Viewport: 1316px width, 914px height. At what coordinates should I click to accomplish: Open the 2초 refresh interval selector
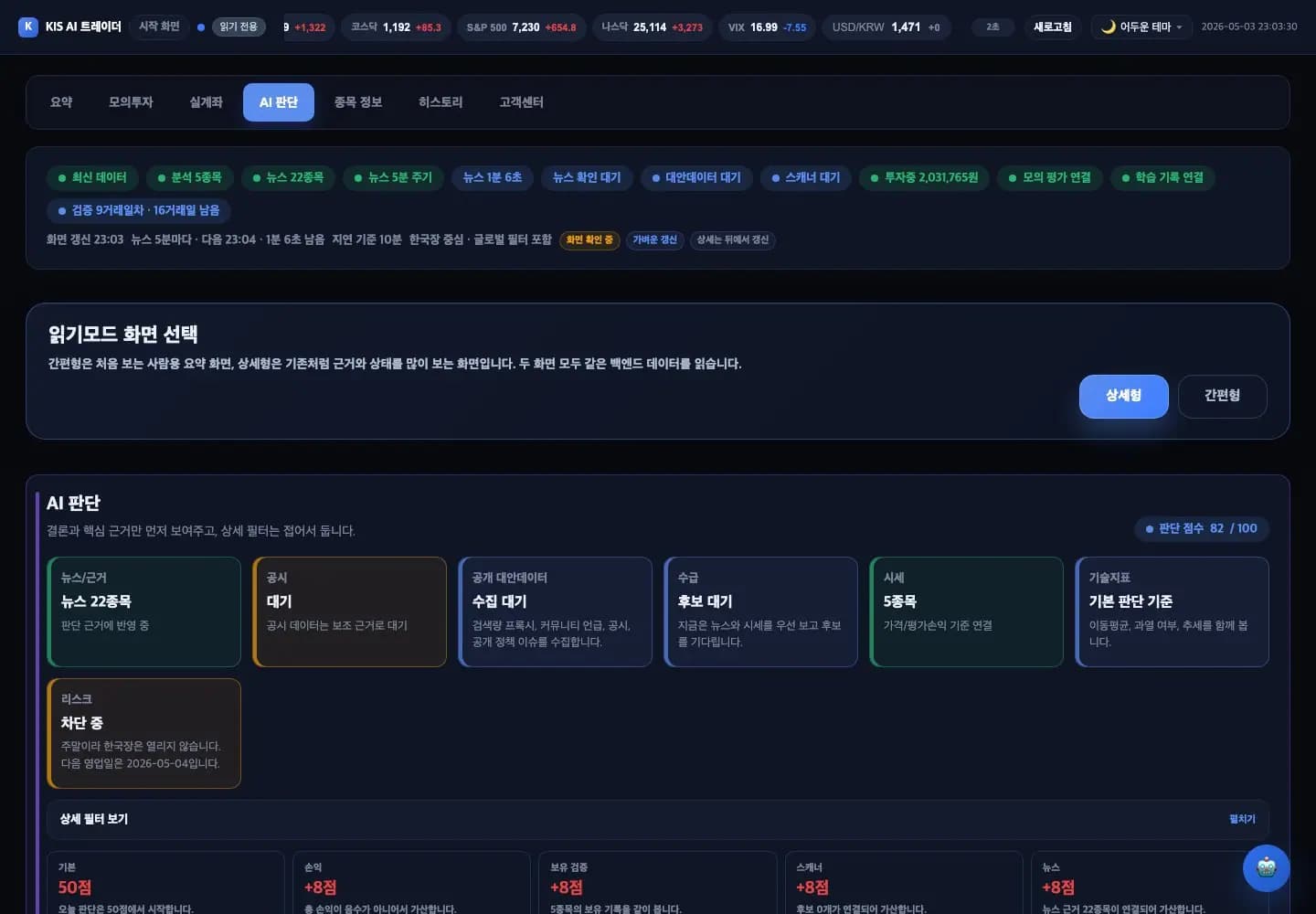(992, 27)
